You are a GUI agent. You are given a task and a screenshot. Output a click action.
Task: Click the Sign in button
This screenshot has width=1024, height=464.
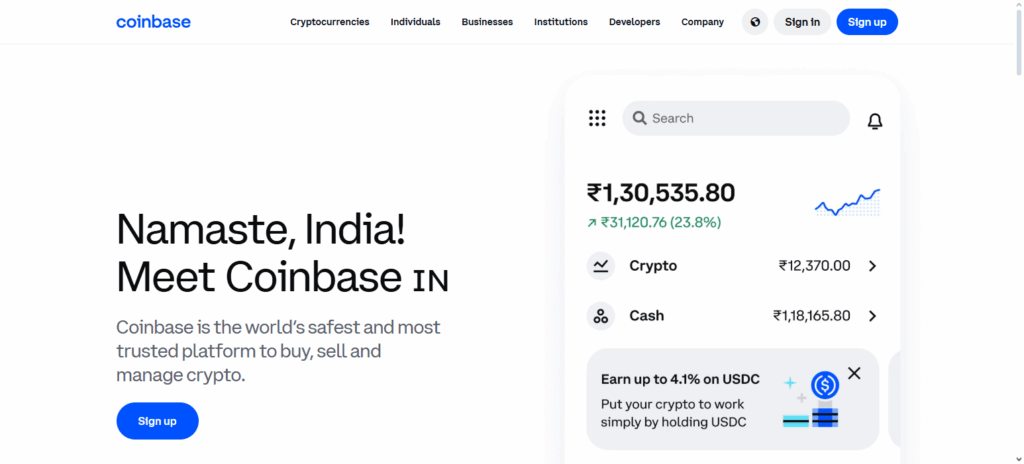click(802, 22)
